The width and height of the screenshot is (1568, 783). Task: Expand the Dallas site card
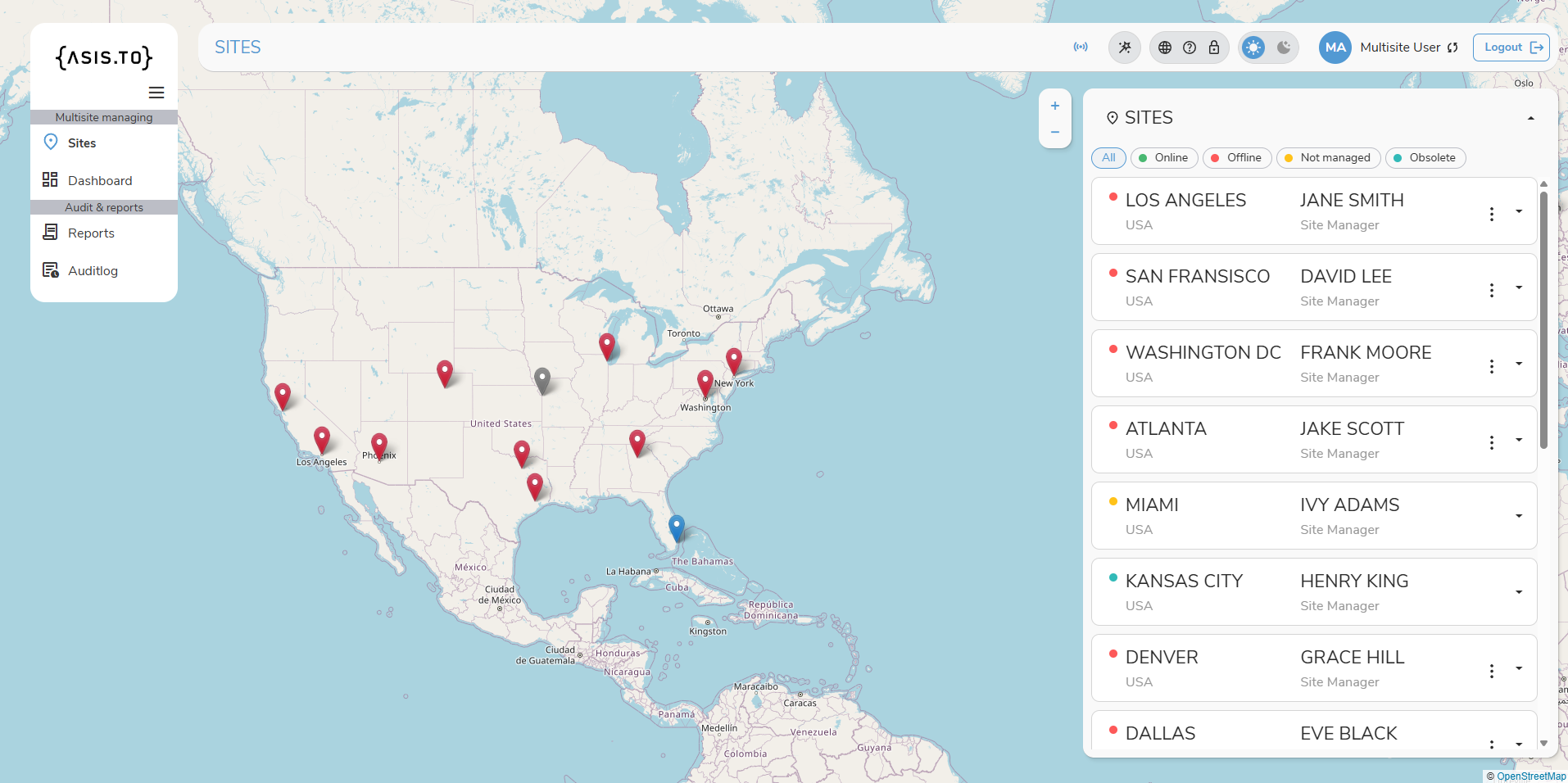pos(1519,745)
